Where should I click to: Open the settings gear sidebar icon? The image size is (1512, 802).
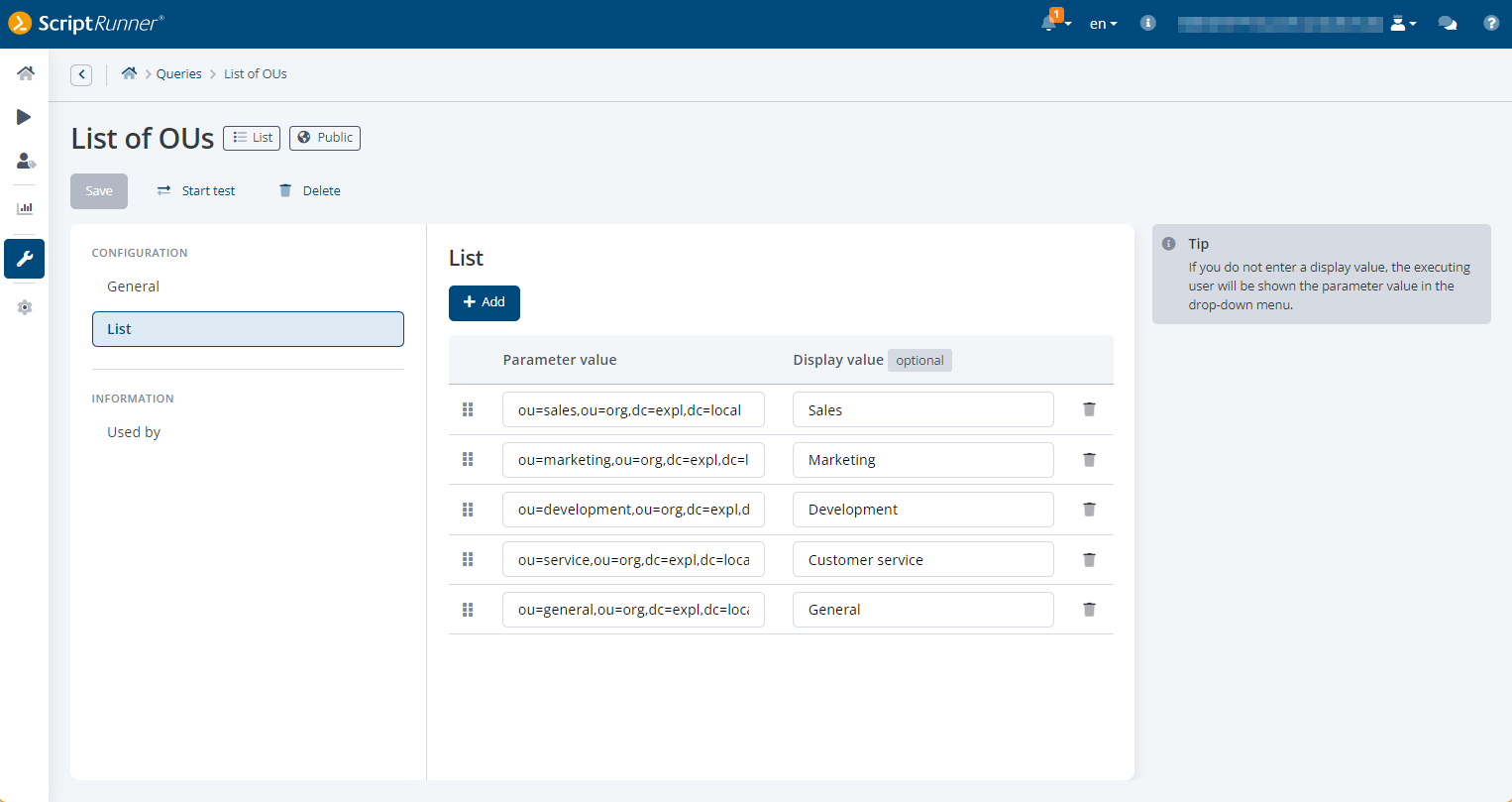25,307
